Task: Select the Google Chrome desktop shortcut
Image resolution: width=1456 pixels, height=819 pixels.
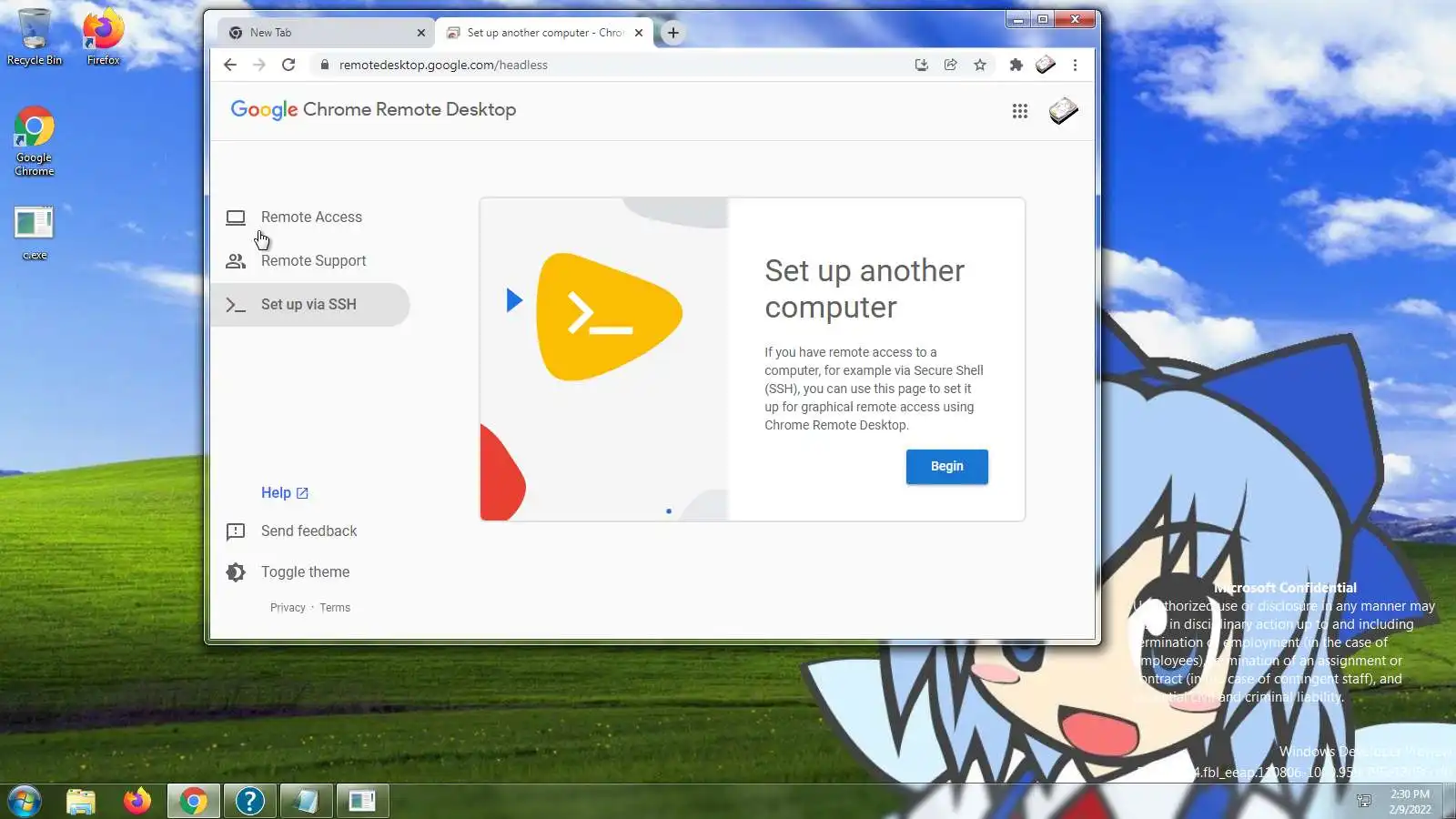Action: tap(35, 142)
